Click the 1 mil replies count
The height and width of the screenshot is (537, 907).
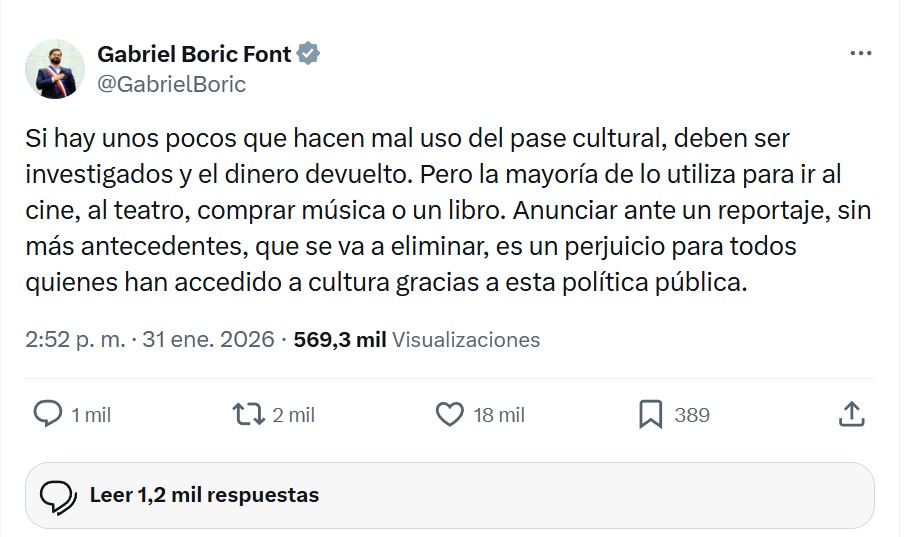click(x=91, y=415)
